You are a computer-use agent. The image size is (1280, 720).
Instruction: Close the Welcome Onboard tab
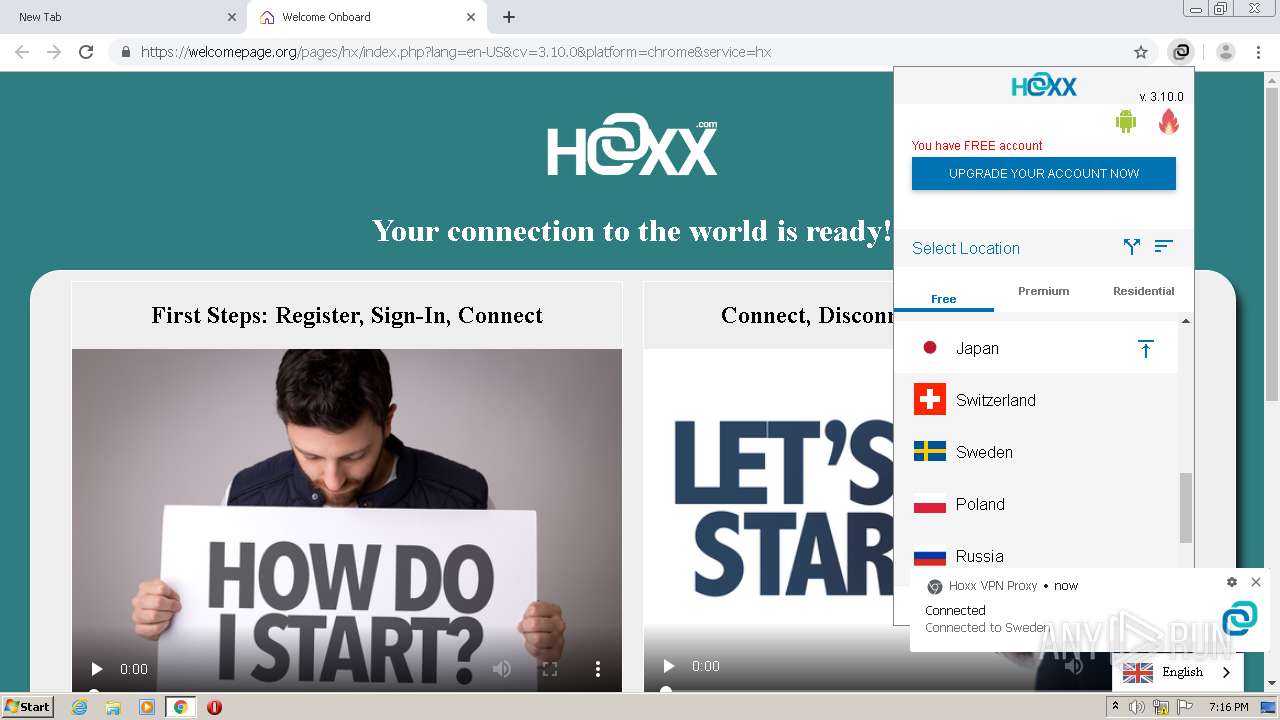(x=471, y=17)
